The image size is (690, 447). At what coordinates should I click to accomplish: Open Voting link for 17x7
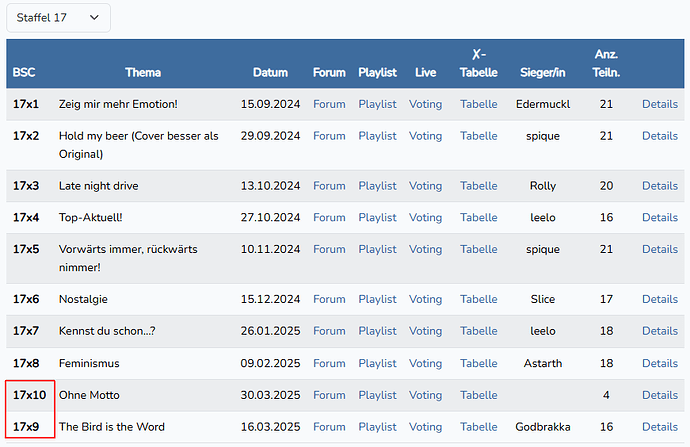pos(425,331)
